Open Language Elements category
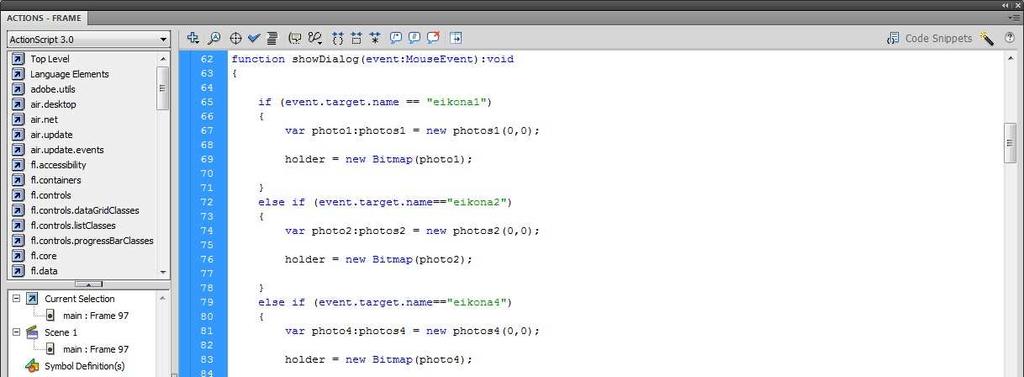This screenshot has height=377, width=1024. pos(69,74)
